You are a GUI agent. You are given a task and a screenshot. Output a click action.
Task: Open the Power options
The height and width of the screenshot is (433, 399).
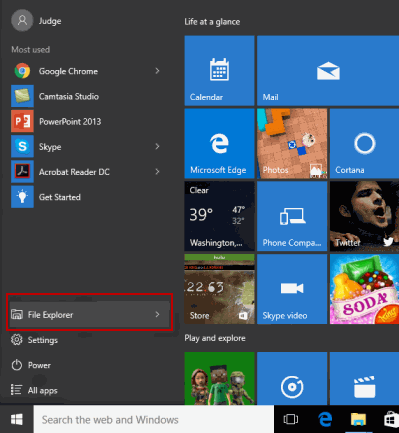[x=31, y=365]
